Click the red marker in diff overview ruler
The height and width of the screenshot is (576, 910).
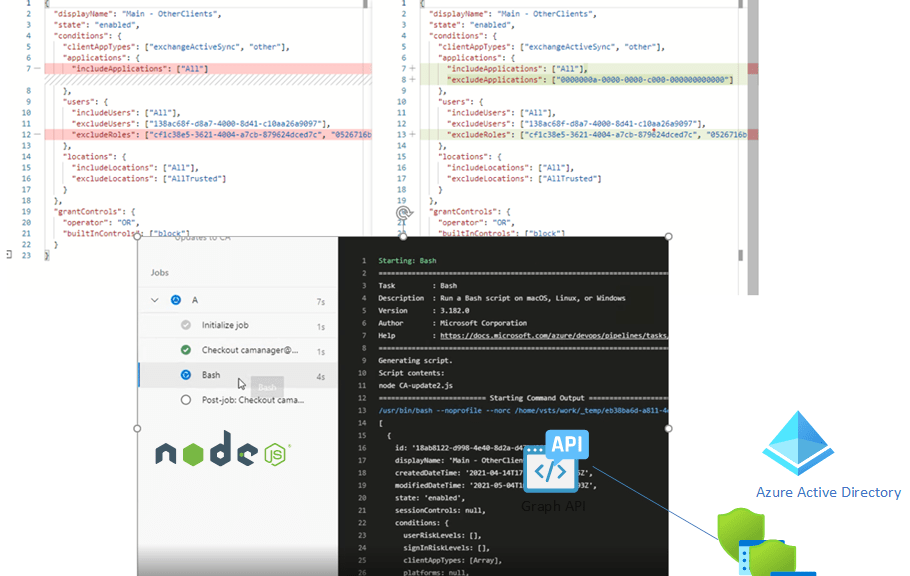pyautogui.click(x=752, y=68)
